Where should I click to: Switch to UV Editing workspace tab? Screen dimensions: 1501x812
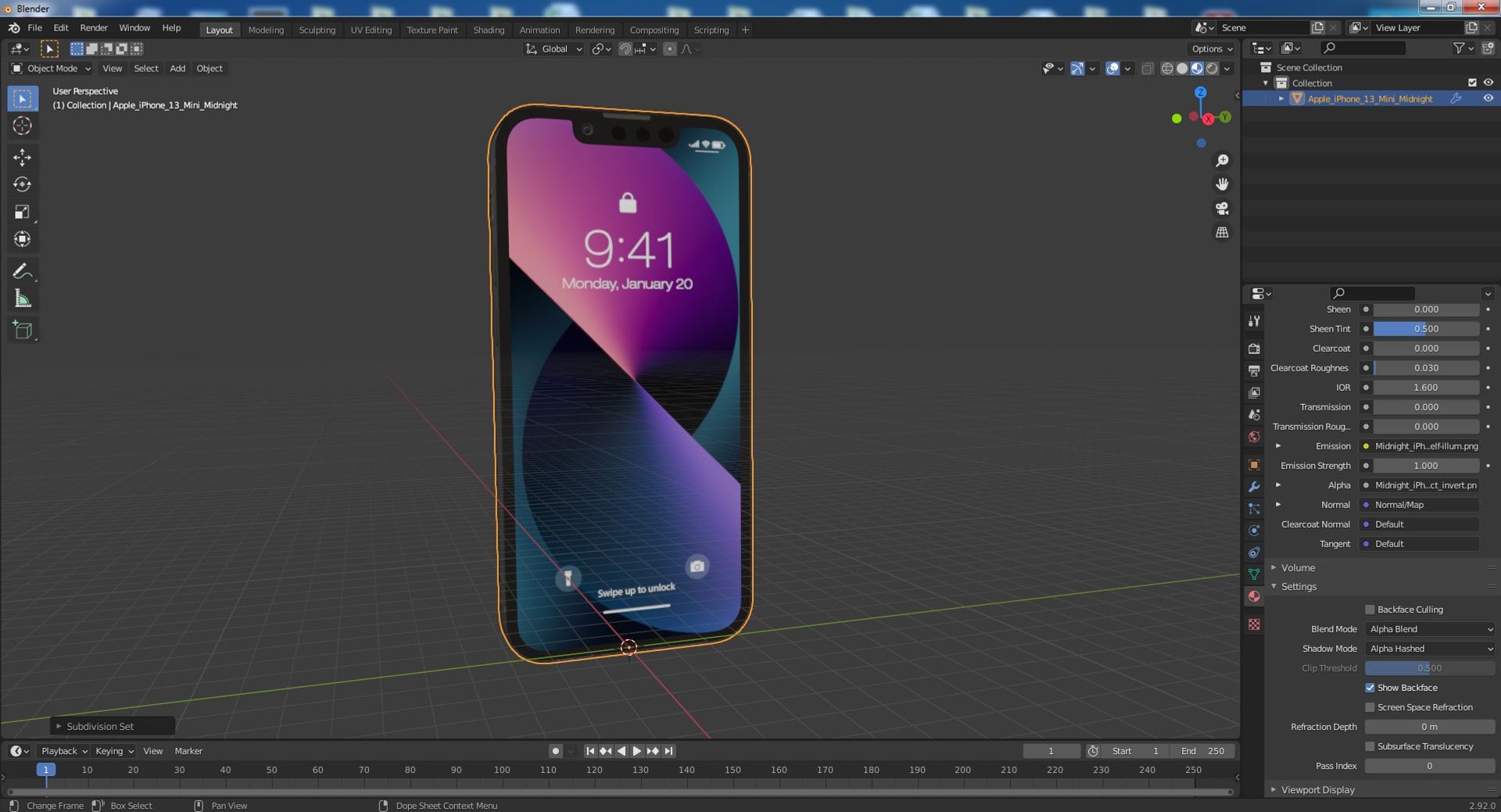tap(371, 30)
